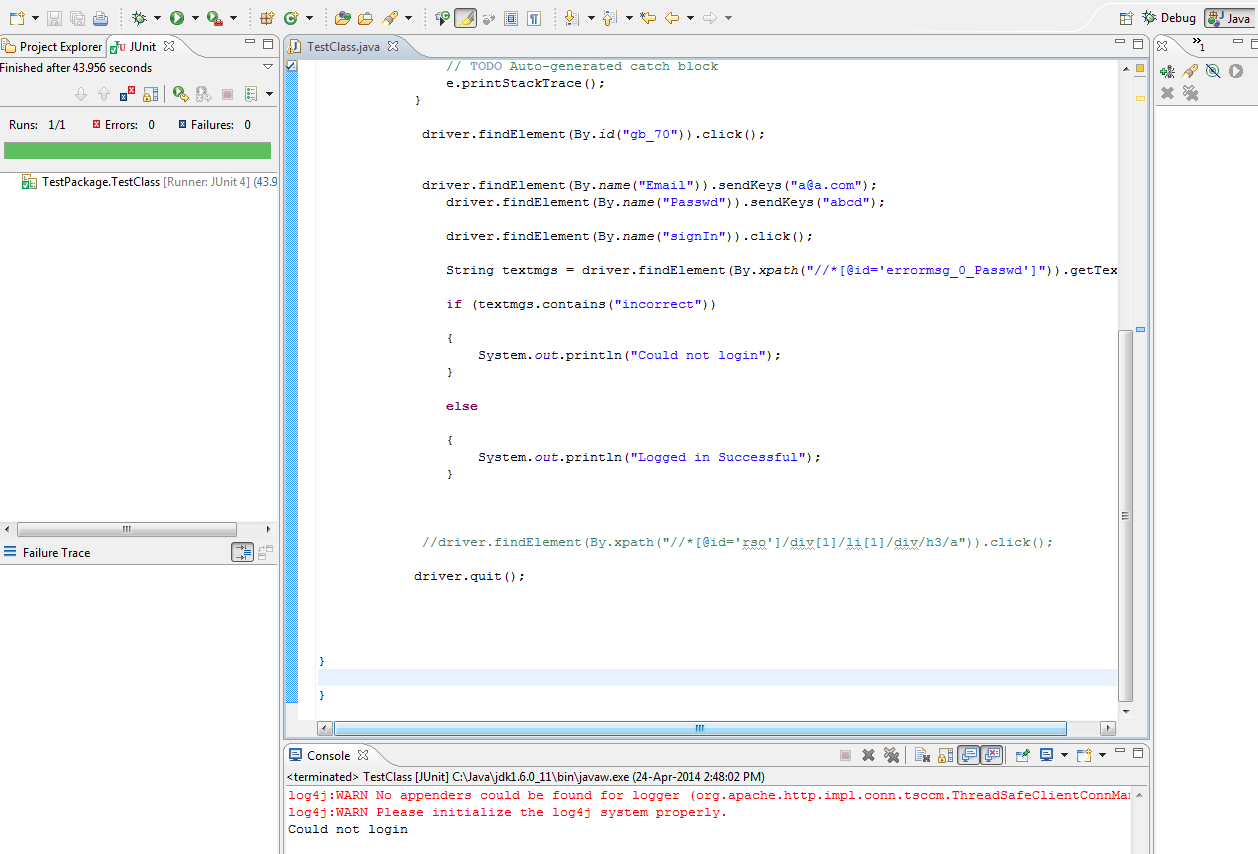Click the Previous Annotation arrow icon

[x=609, y=18]
